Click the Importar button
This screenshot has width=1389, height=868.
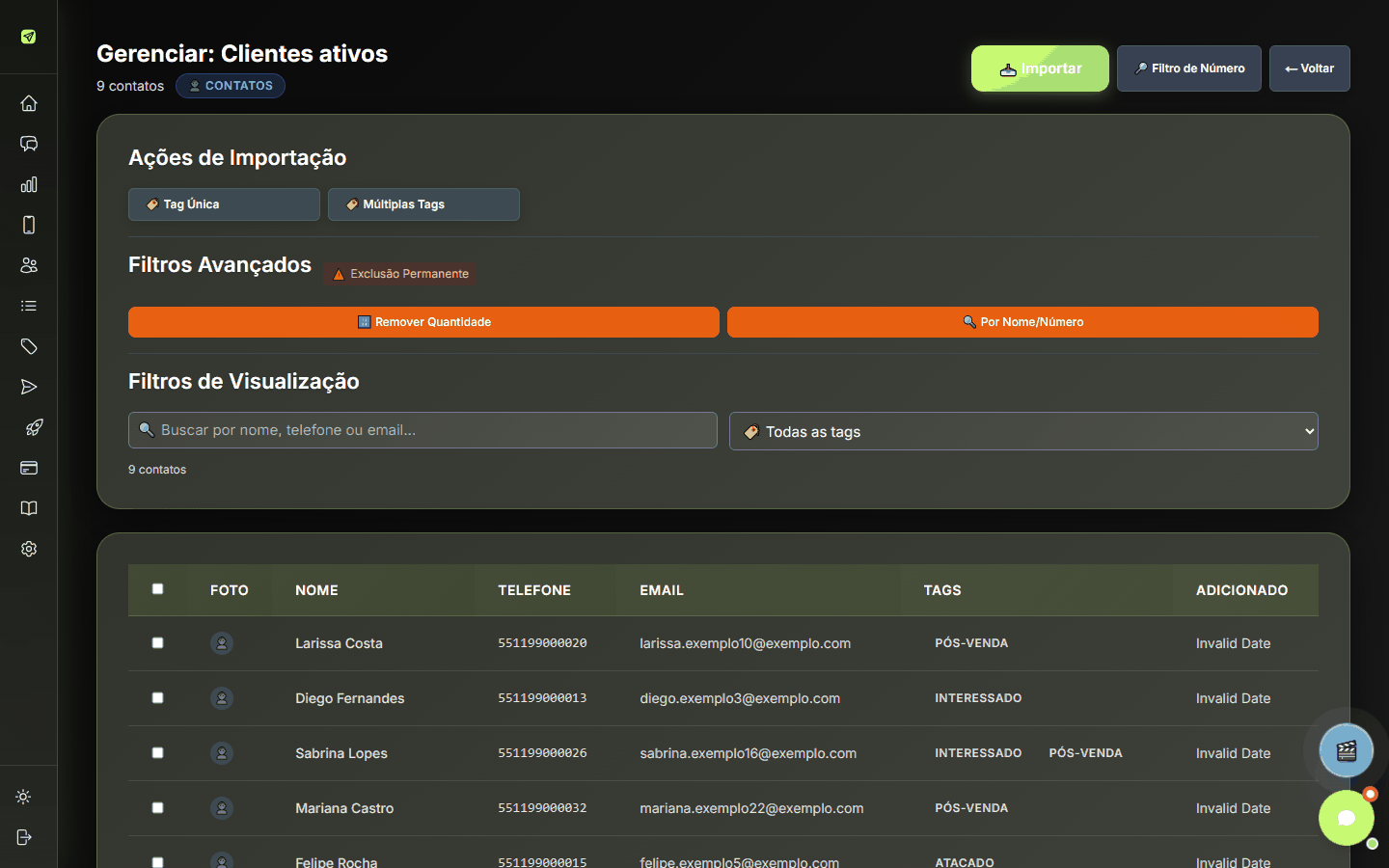(x=1040, y=68)
